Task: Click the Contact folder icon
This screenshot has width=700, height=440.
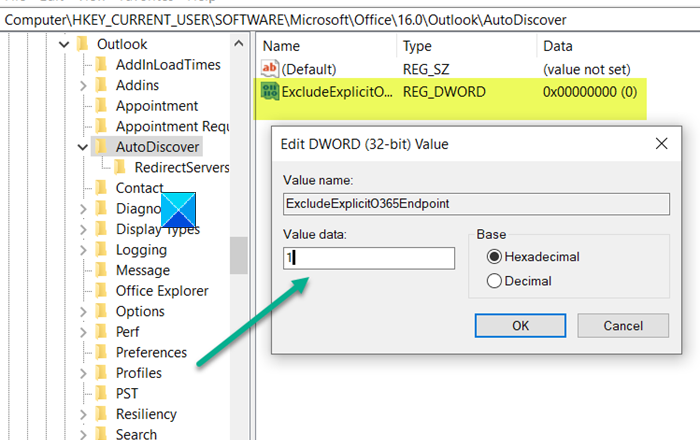Action: 102,187
